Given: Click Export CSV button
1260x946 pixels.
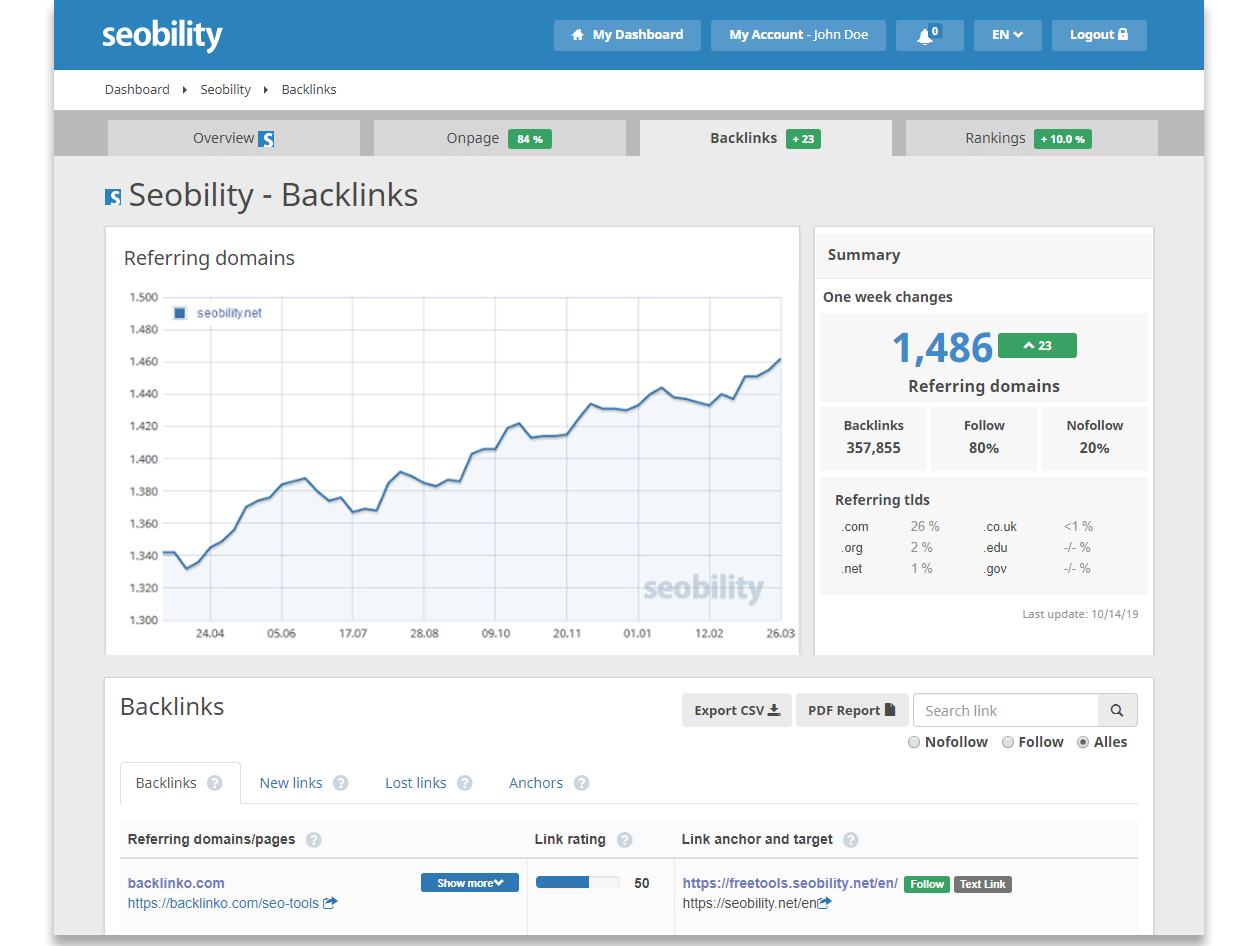Looking at the screenshot, I should coord(737,710).
